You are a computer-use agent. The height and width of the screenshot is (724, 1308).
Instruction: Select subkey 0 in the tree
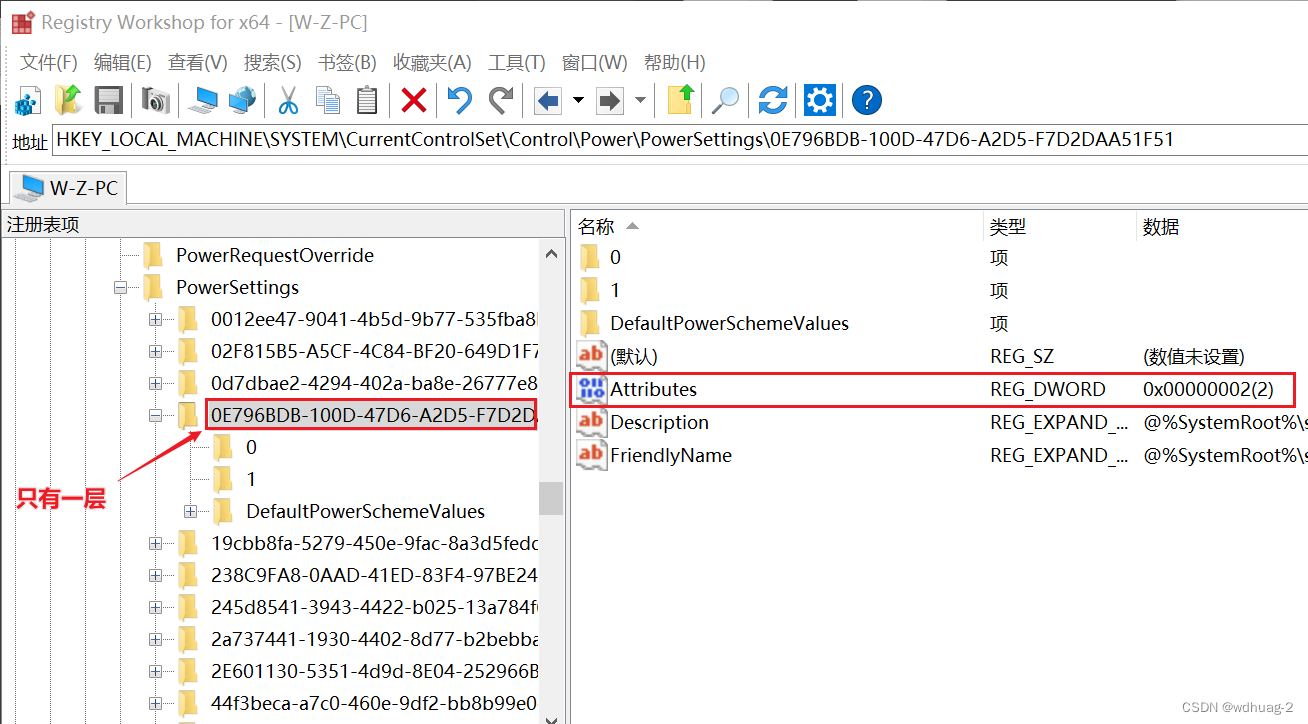click(x=250, y=447)
